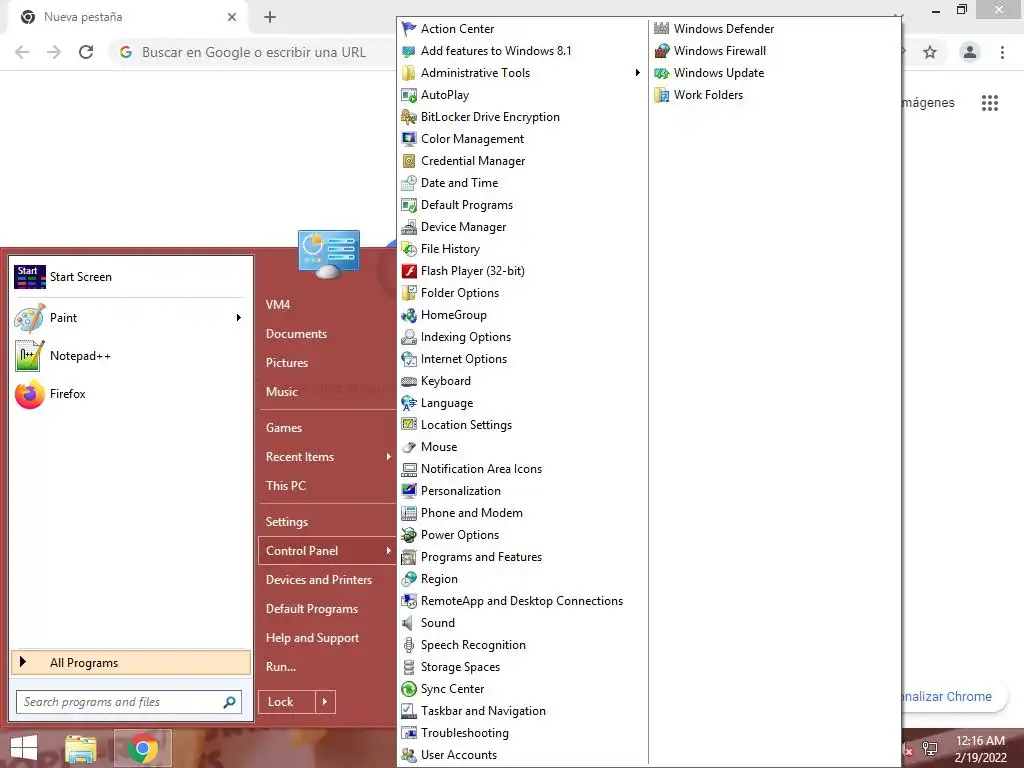1024x768 pixels.
Task: Click the Start Screen tile icon
Action: click(x=29, y=277)
